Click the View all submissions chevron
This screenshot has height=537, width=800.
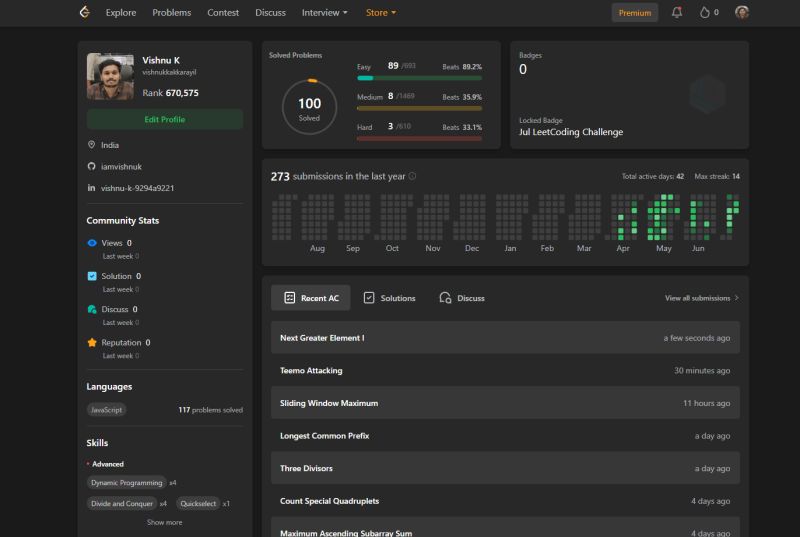pyautogui.click(x=736, y=298)
